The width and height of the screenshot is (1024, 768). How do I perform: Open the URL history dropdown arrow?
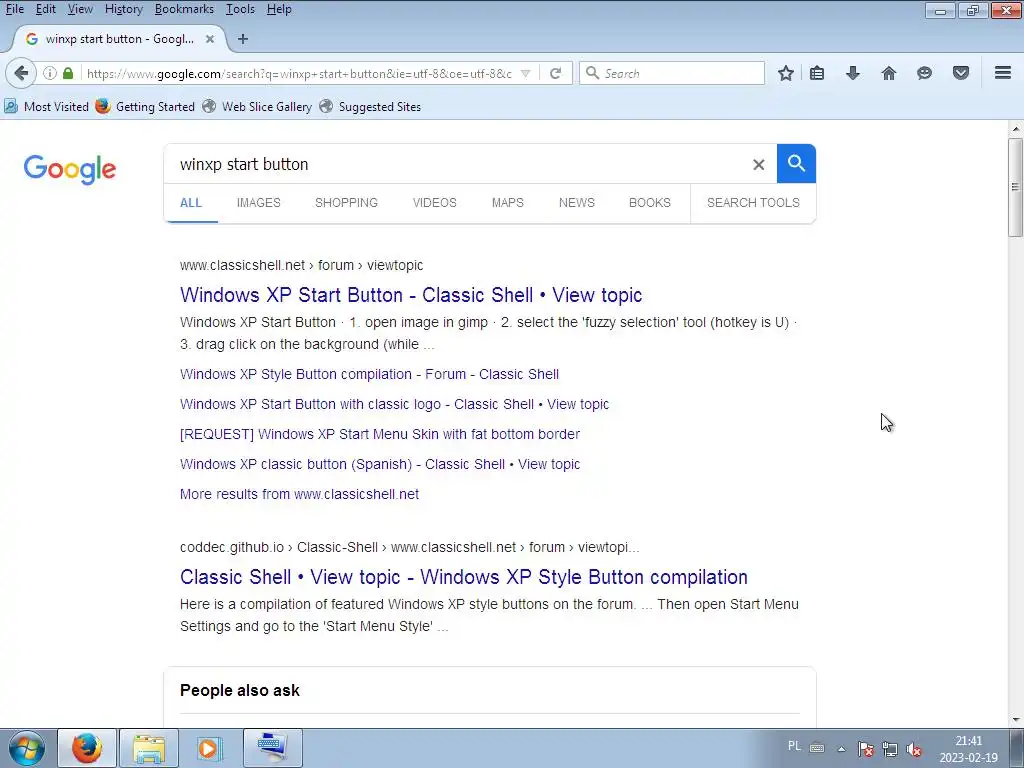tap(525, 73)
